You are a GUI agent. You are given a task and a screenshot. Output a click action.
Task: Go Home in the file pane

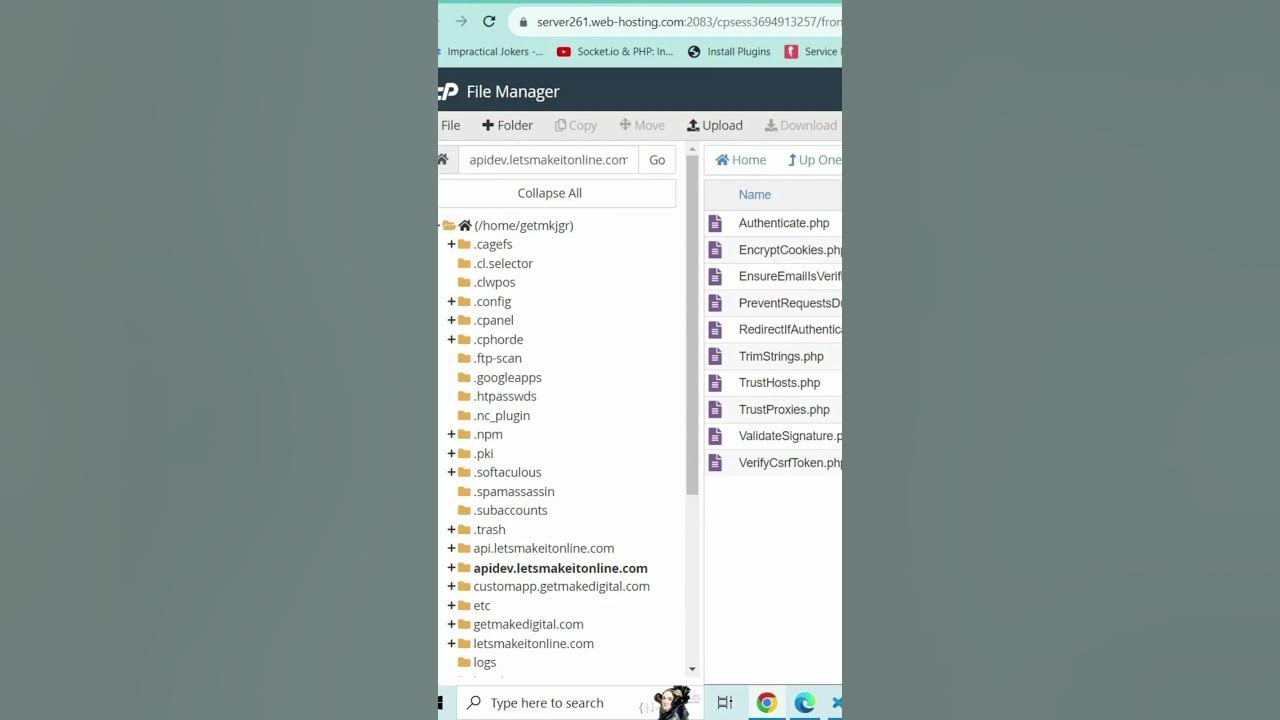click(741, 160)
